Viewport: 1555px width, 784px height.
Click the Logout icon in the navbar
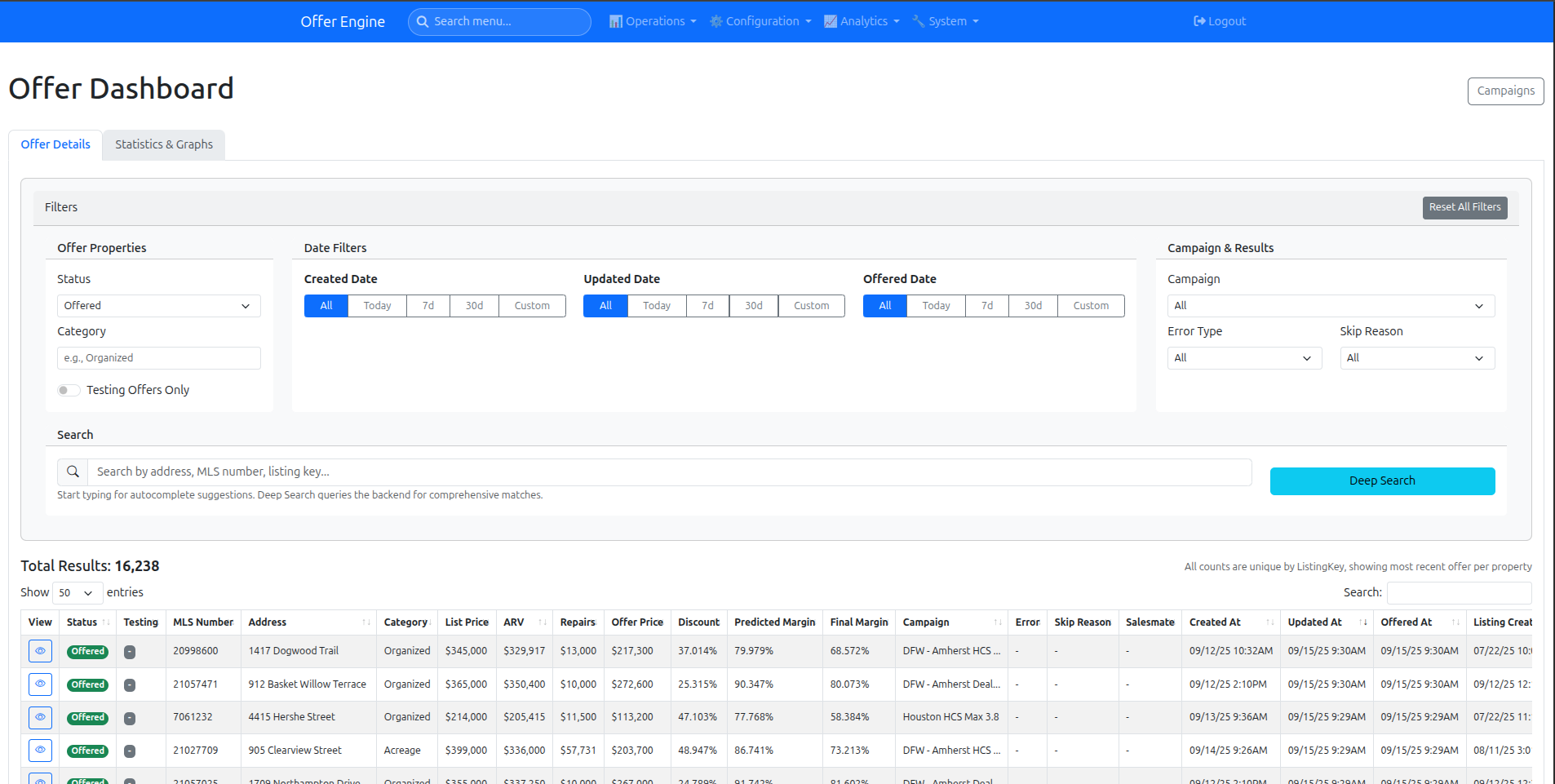(1200, 21)
